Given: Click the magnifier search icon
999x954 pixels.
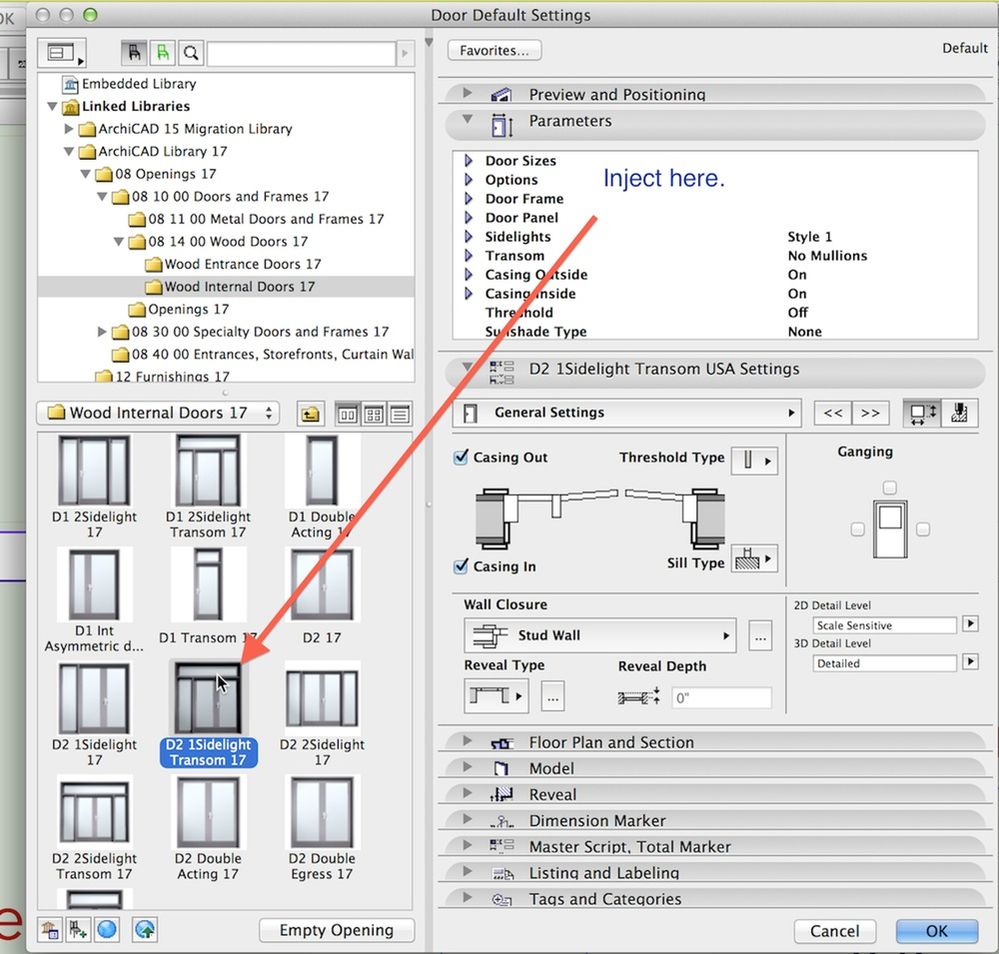Looking at the screenshot, I should (x=190, y=53).
